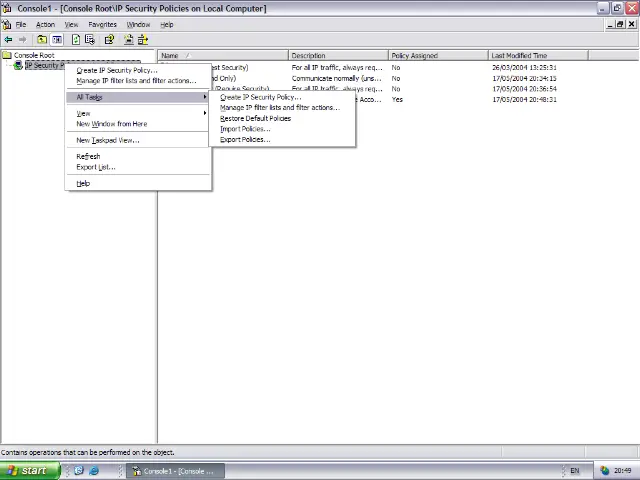
Task: Click the Help toolbar icon with question mark
Action: coord(109,40)
